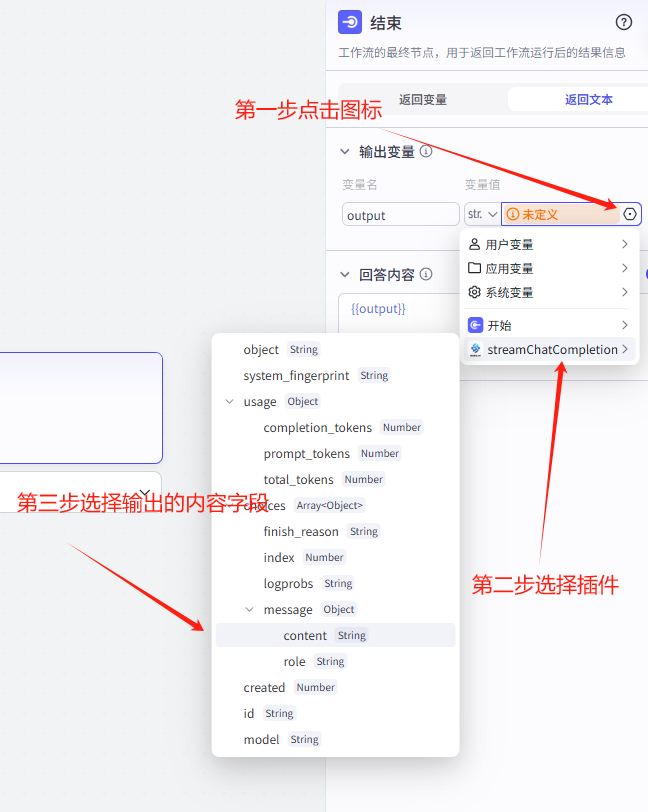Click the 用户变量 person icon
This screenshot has width=648, height=812.
[x=474, y=244]
